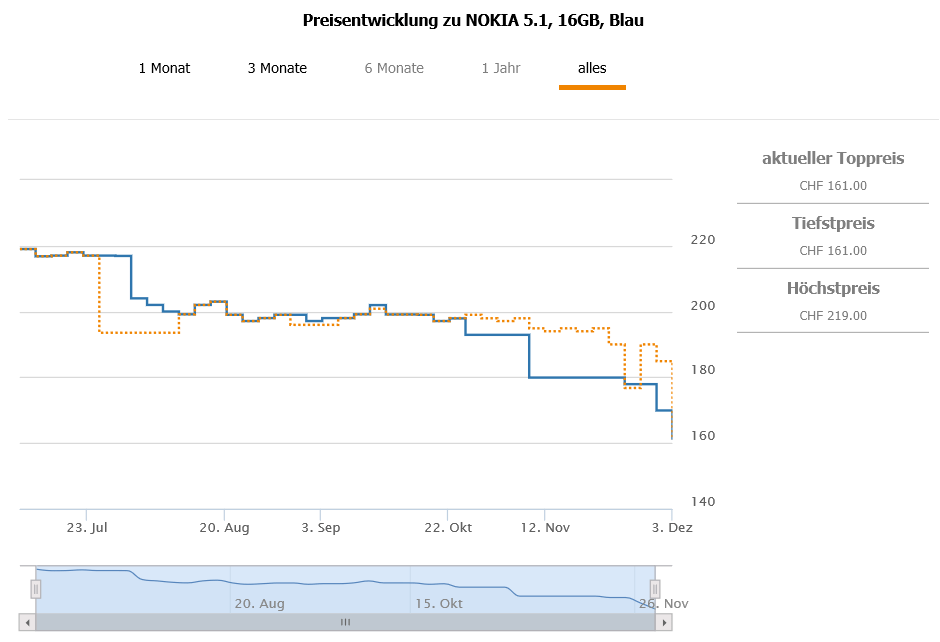Click the right range handle of navigator

coord(655,589)
